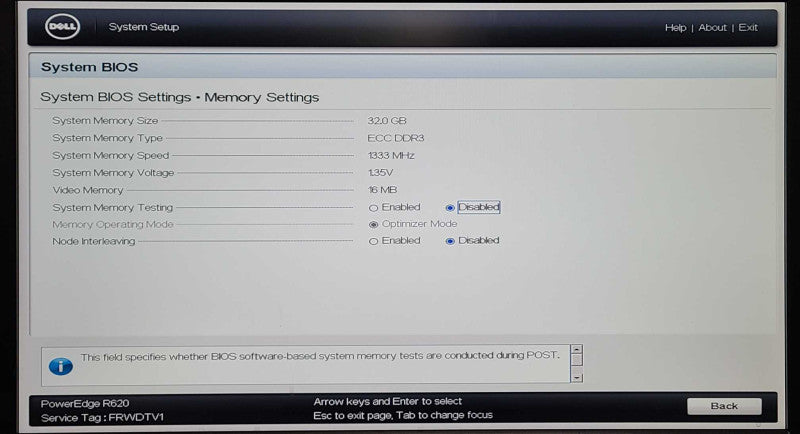Click the Dell logo icon
This screenshot has height=434, width=800.
[x=62, y=27]
